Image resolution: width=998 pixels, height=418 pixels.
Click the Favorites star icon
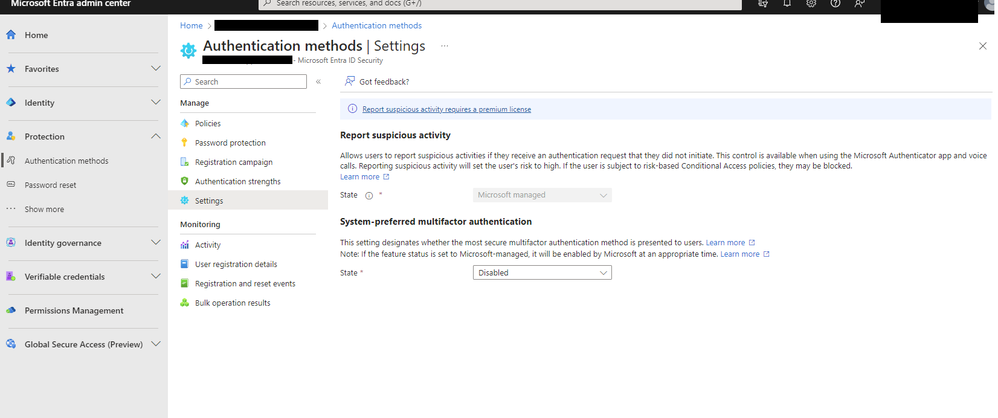(11, 69)
